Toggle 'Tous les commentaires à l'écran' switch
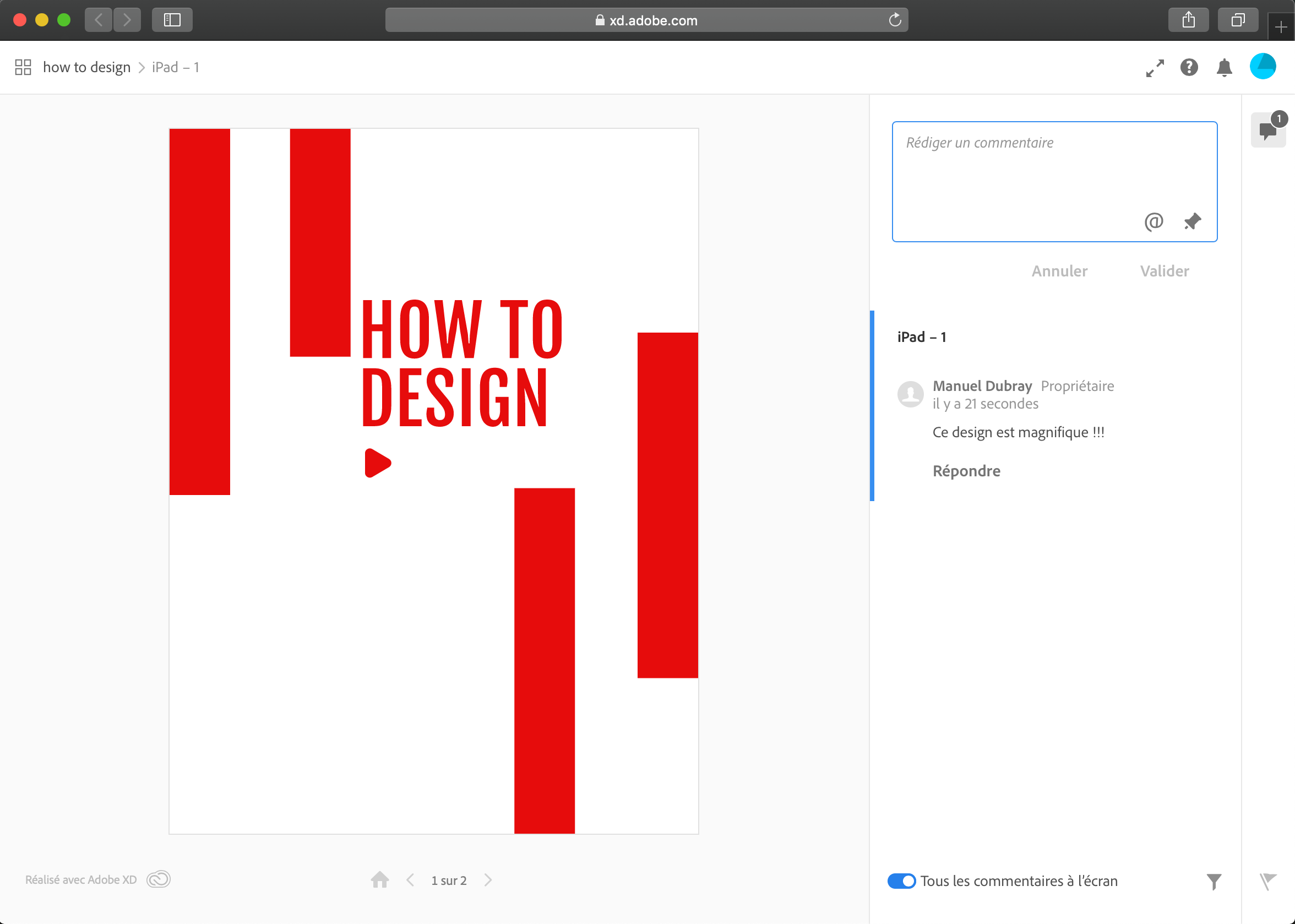This screenshot has height=924, width=1295. pyautogui.click(x=900, y=880)
